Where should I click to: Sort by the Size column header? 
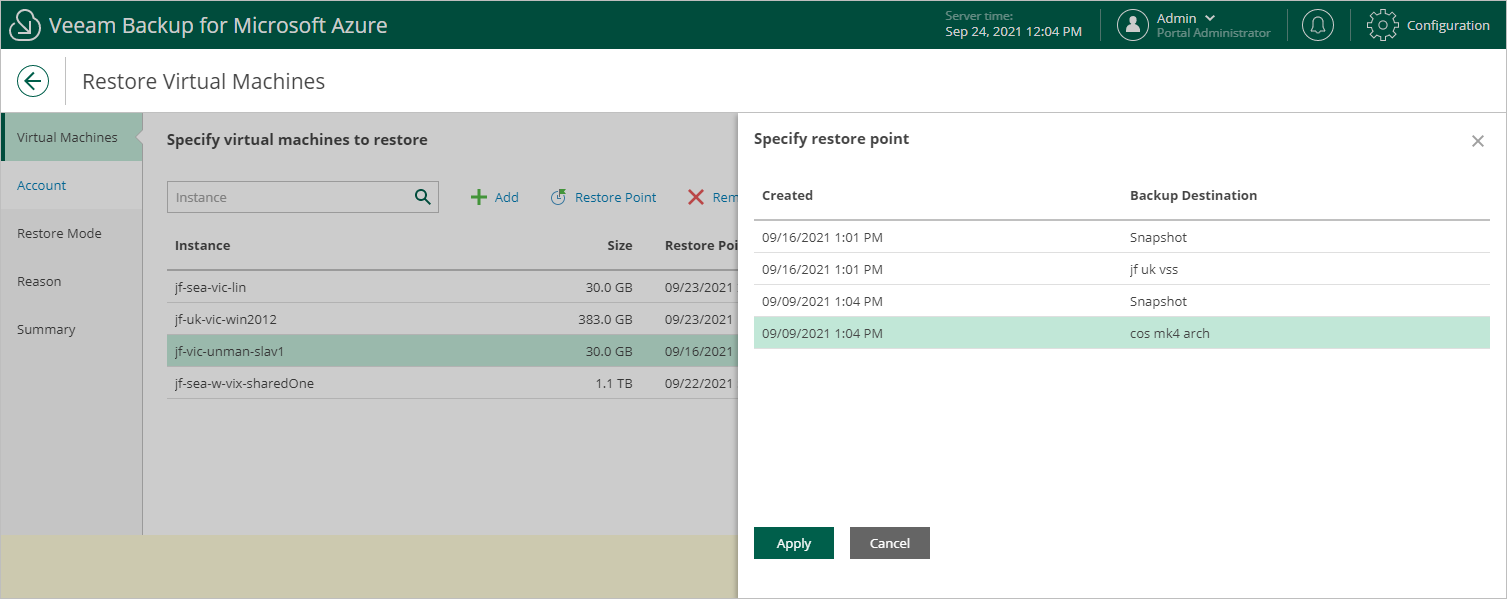(x=620, y=245)
